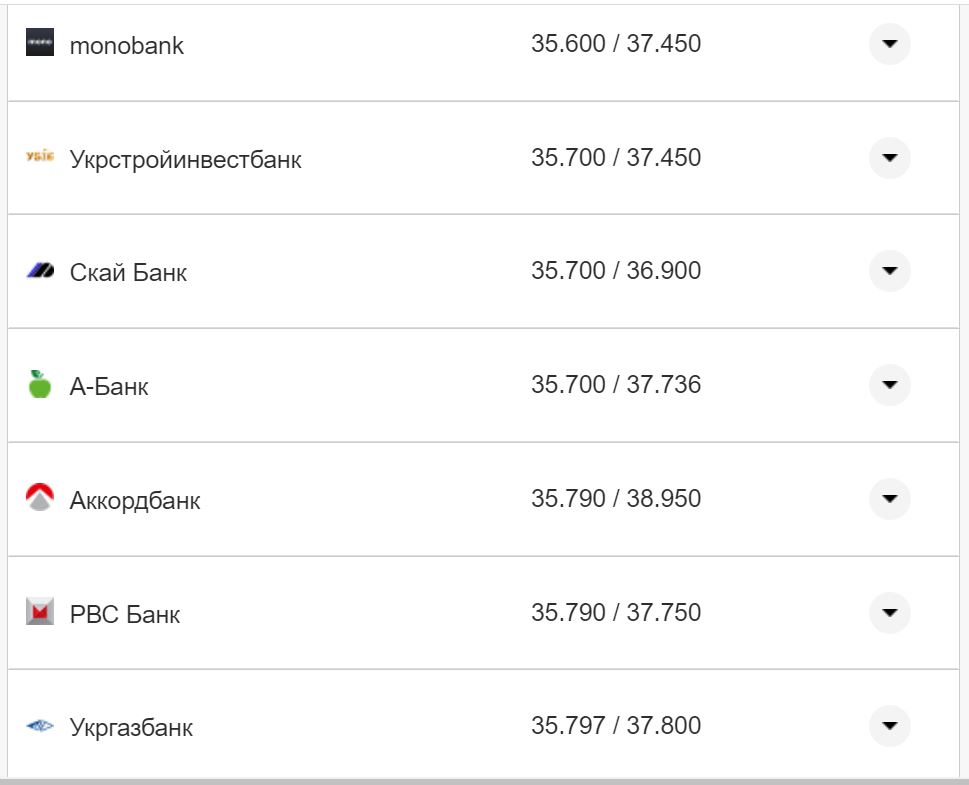
Task: Select the А-Банк bank name
Action: (108, 385)
